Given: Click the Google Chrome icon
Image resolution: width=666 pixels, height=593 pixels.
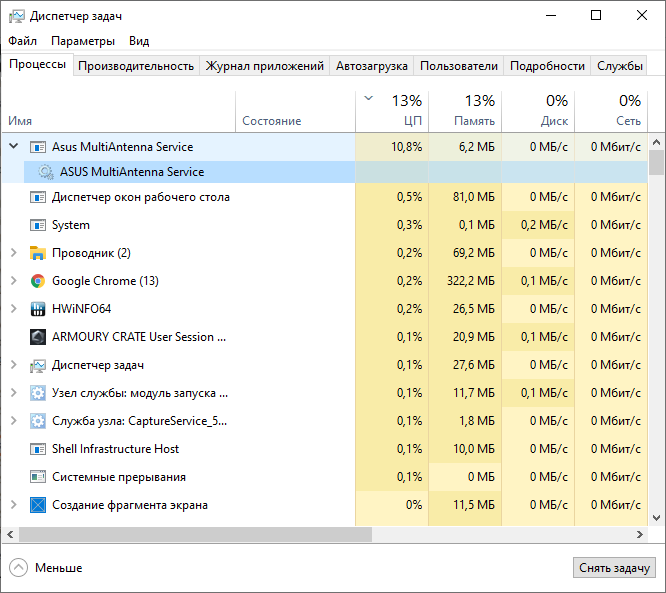Looking at the screenshot, I should point(38,281).
